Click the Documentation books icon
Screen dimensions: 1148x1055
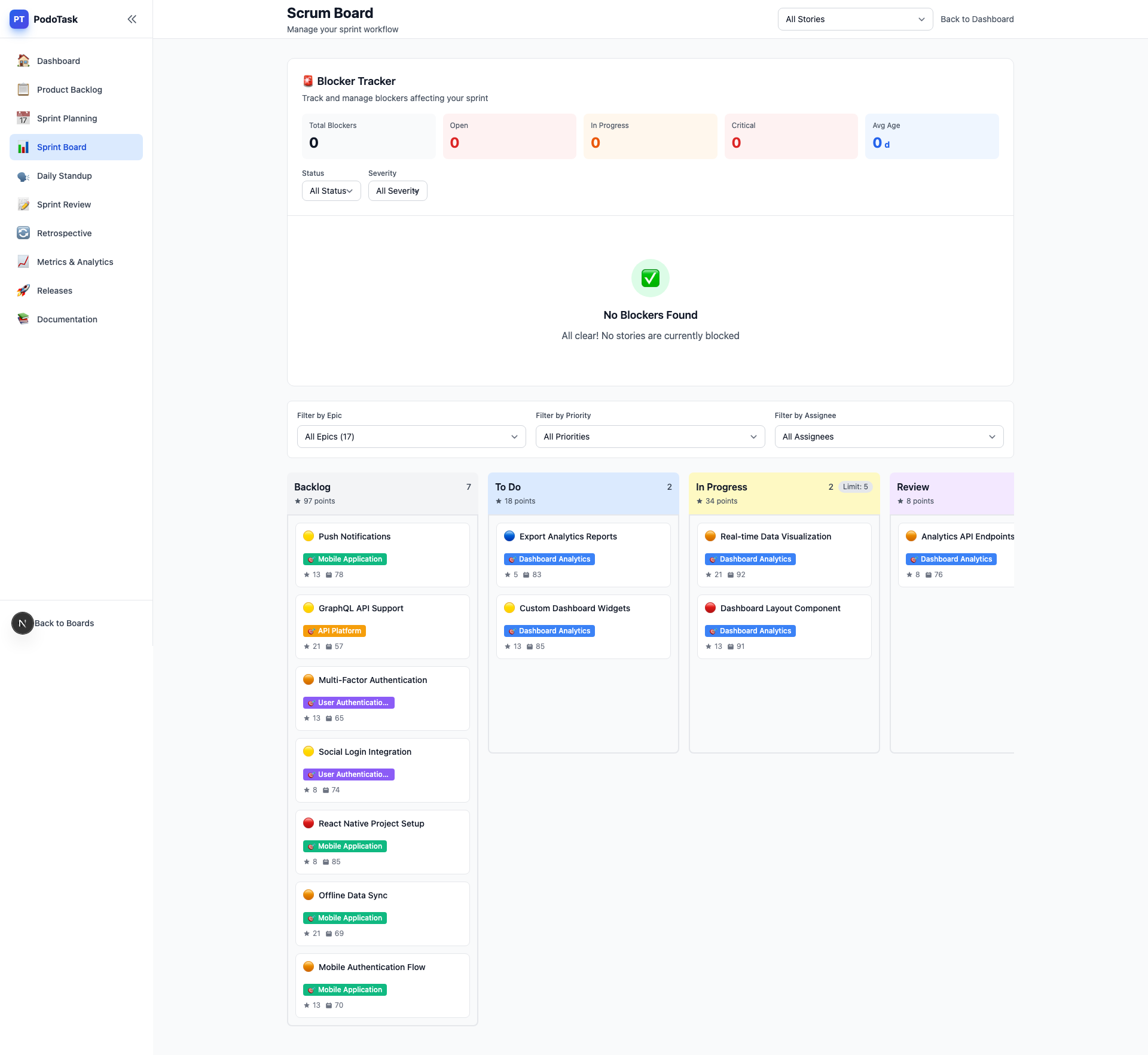(23, 319)
